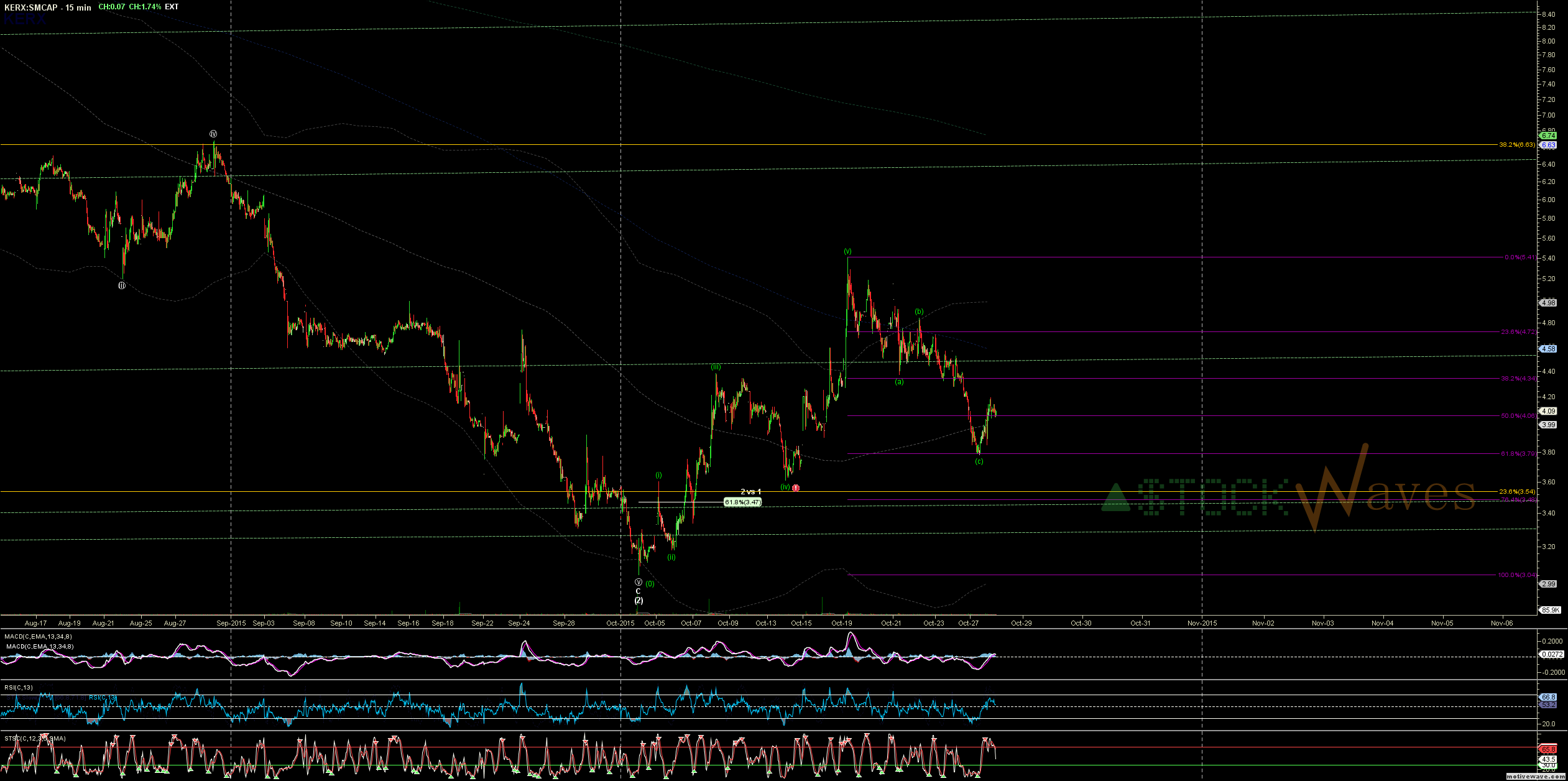Click the 61.8%(3.47) retracement label box
Image resolution: width=1568 pixels, height=781 pixels.
[x=742, y=502]
